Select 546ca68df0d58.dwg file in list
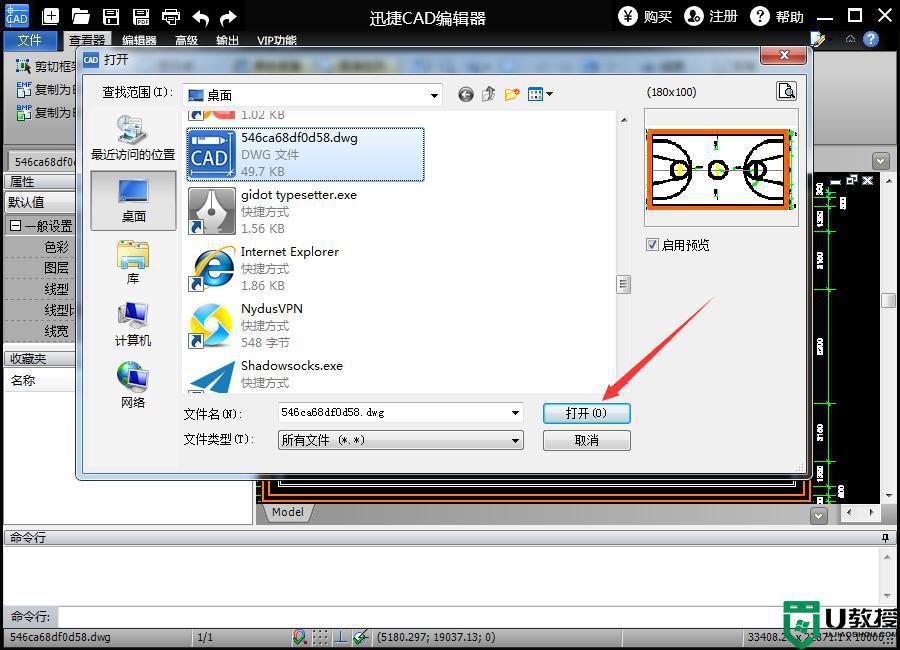Image resolution: width=900 pixels, height=650 pixels. (x=305, y=154)
